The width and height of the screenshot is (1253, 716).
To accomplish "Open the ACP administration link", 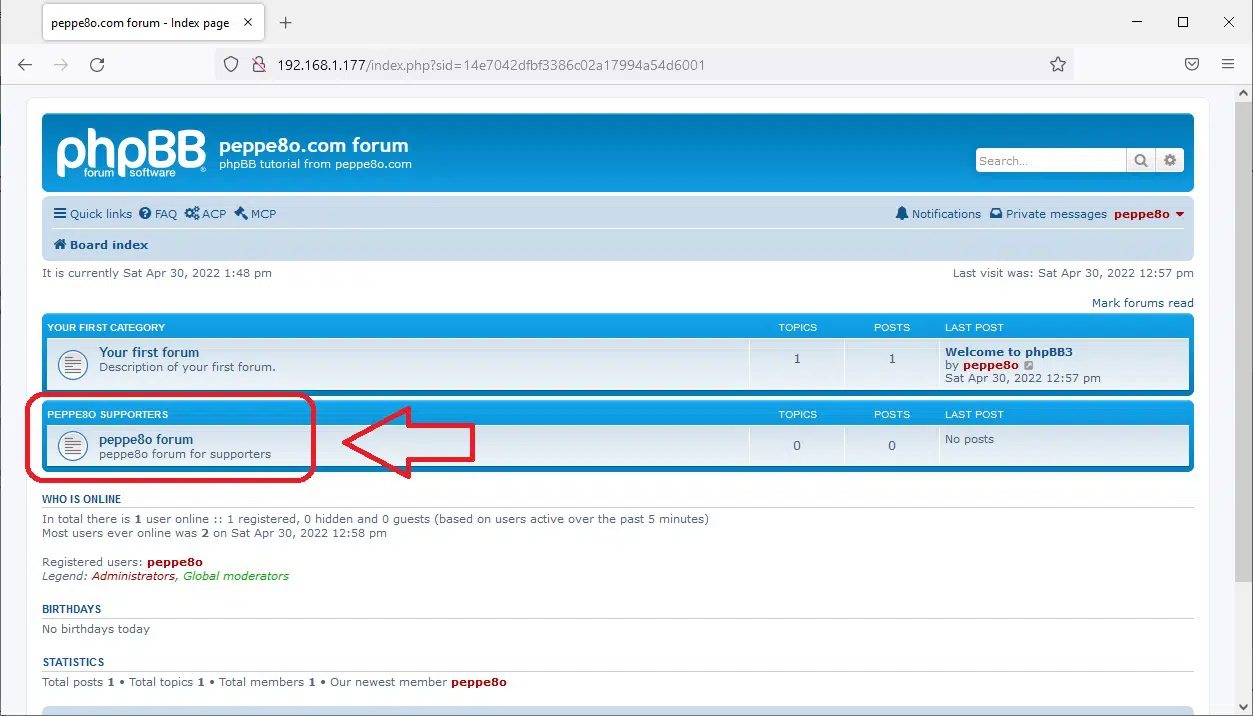I will click(206, 214).
